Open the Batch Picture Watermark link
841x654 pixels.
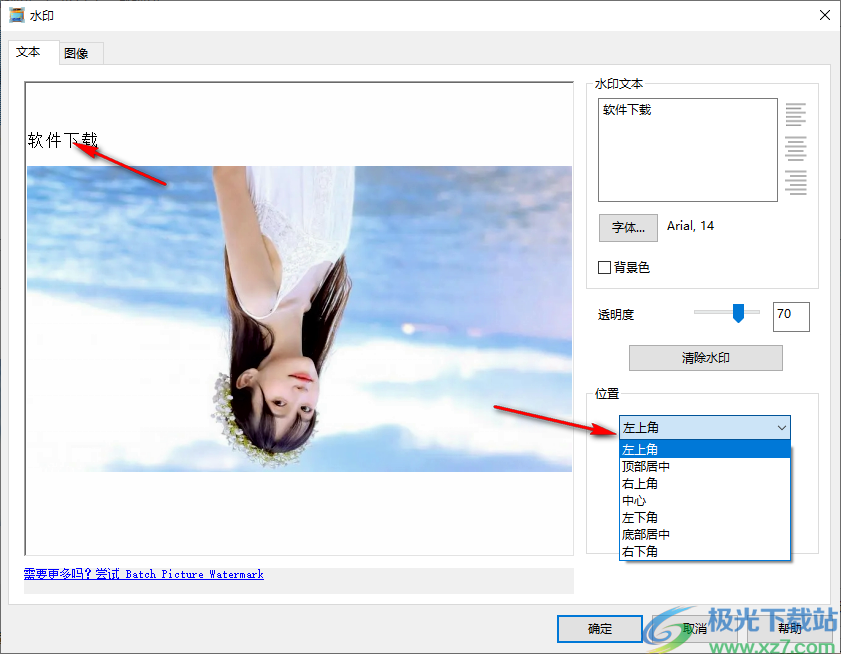(x=144, y=574)
